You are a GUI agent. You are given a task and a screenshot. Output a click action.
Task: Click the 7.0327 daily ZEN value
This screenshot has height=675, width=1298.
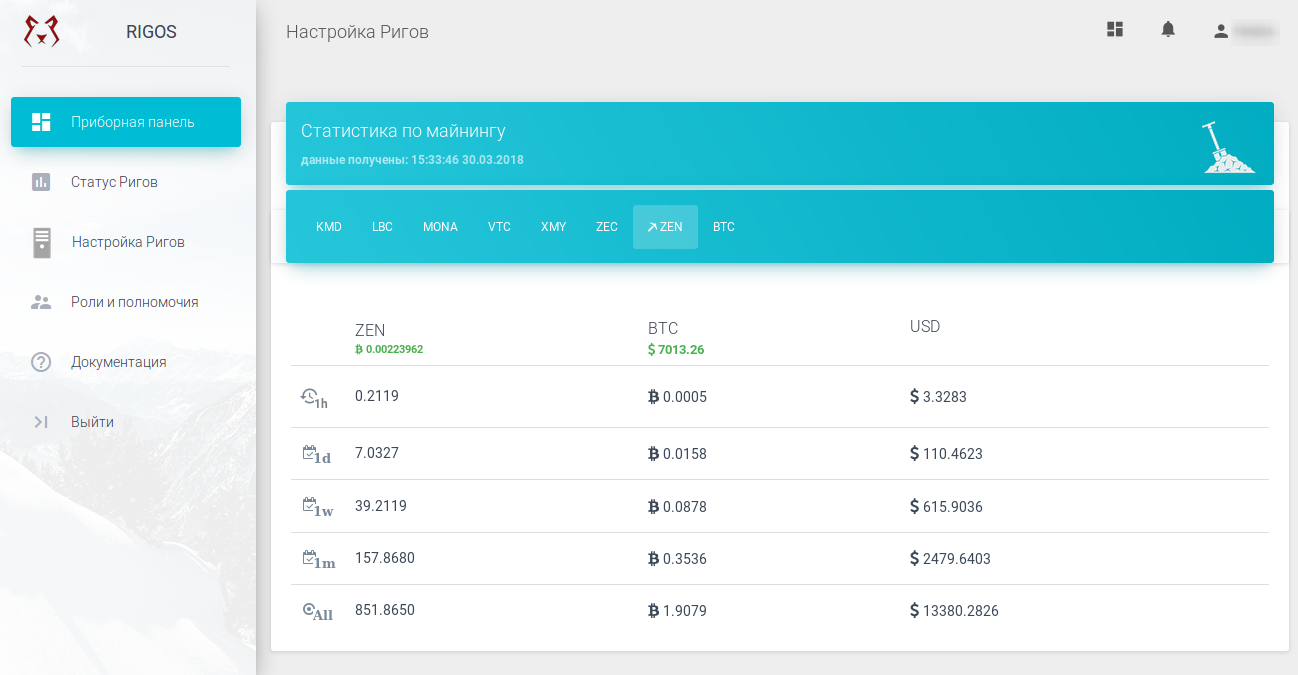click(377, 453)
